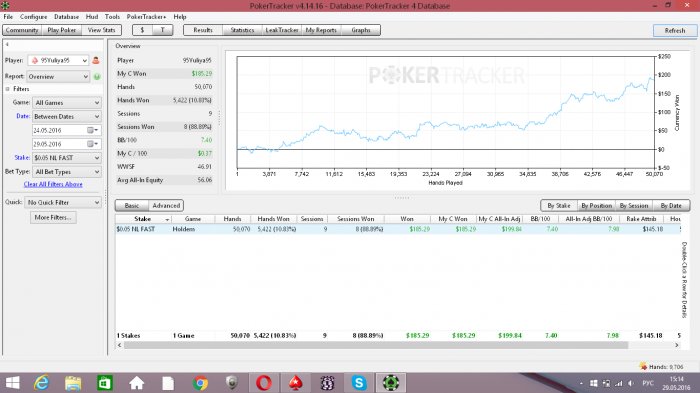
Task: Open Opera browser from the taskbar
Action: 263,383
